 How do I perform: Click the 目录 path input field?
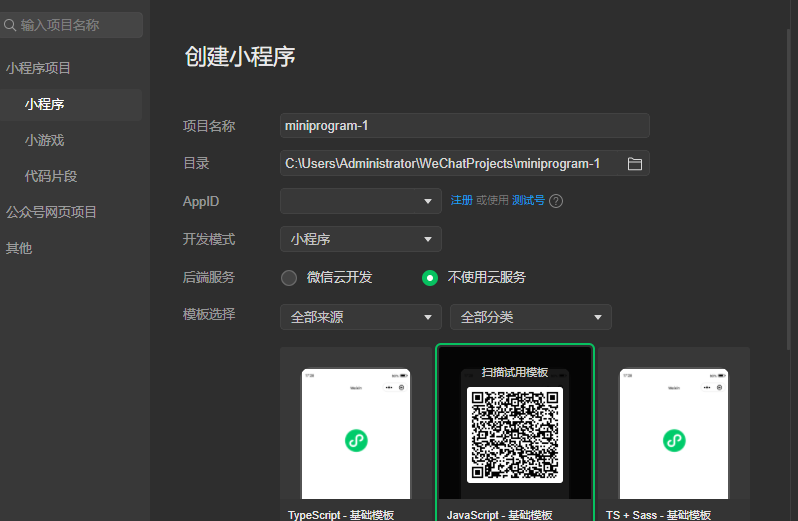coord(449,163)
